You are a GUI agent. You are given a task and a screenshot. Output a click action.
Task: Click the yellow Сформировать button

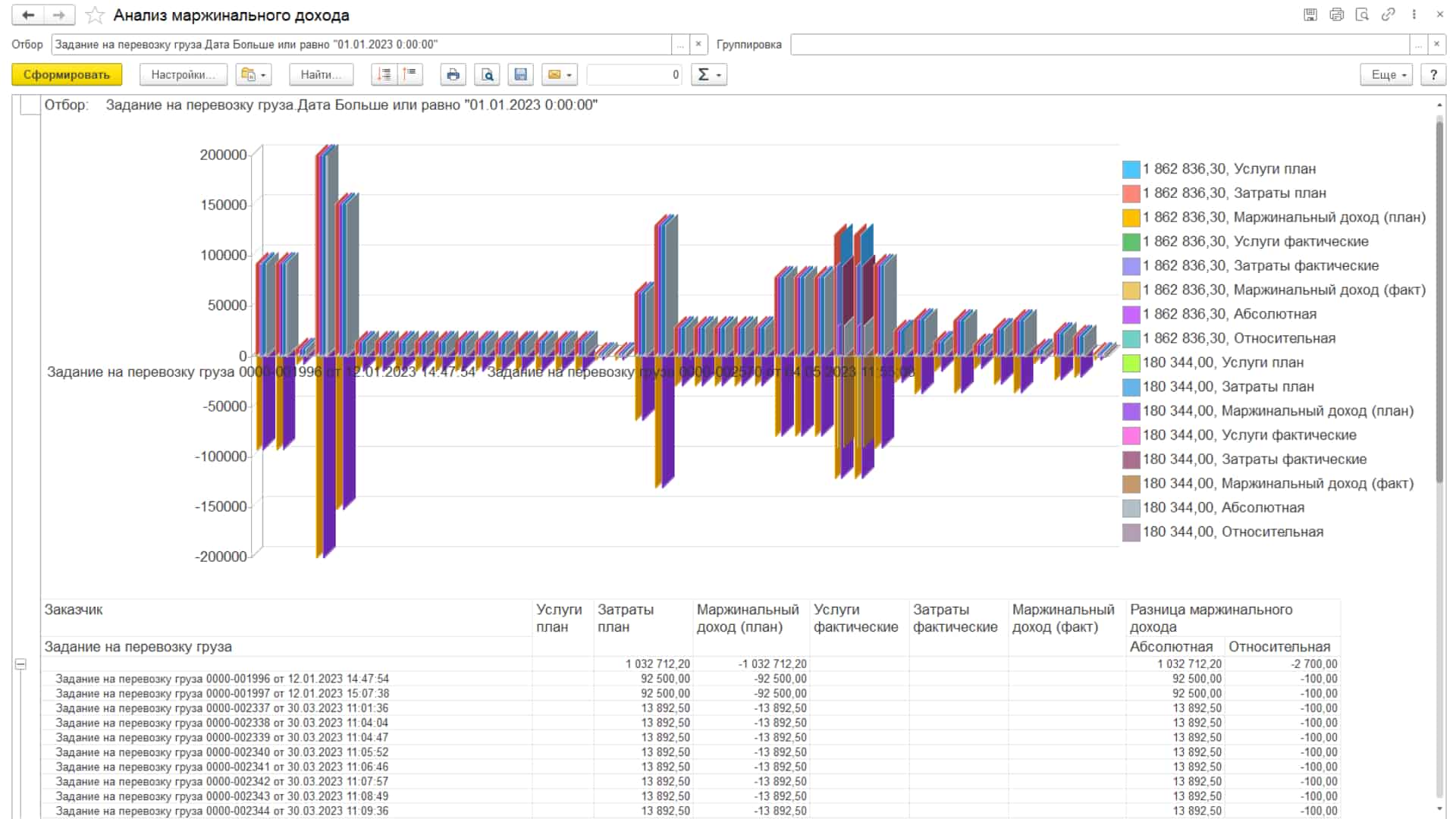[67, 74]
